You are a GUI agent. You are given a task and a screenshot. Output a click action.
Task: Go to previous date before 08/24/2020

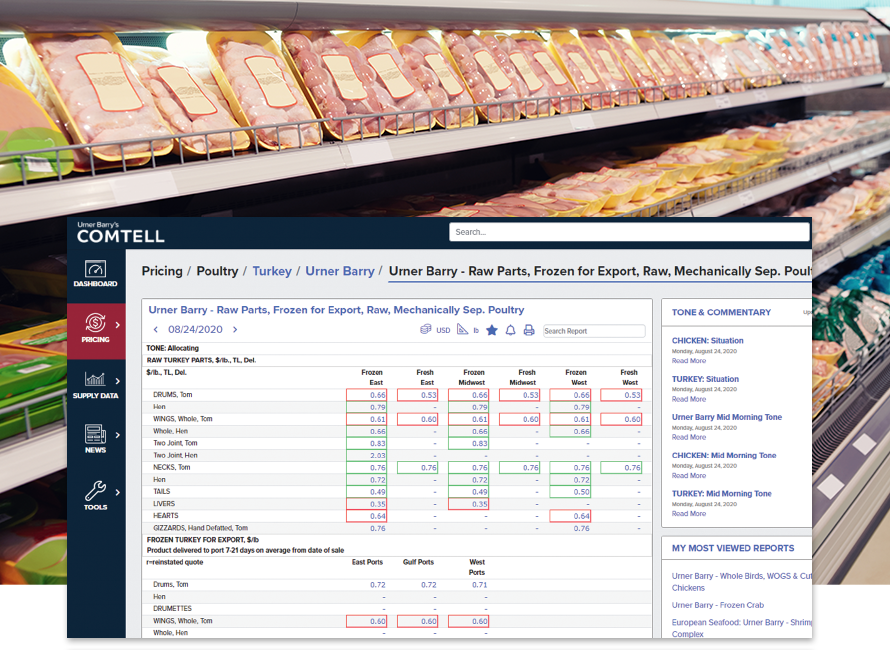(156, 330)
